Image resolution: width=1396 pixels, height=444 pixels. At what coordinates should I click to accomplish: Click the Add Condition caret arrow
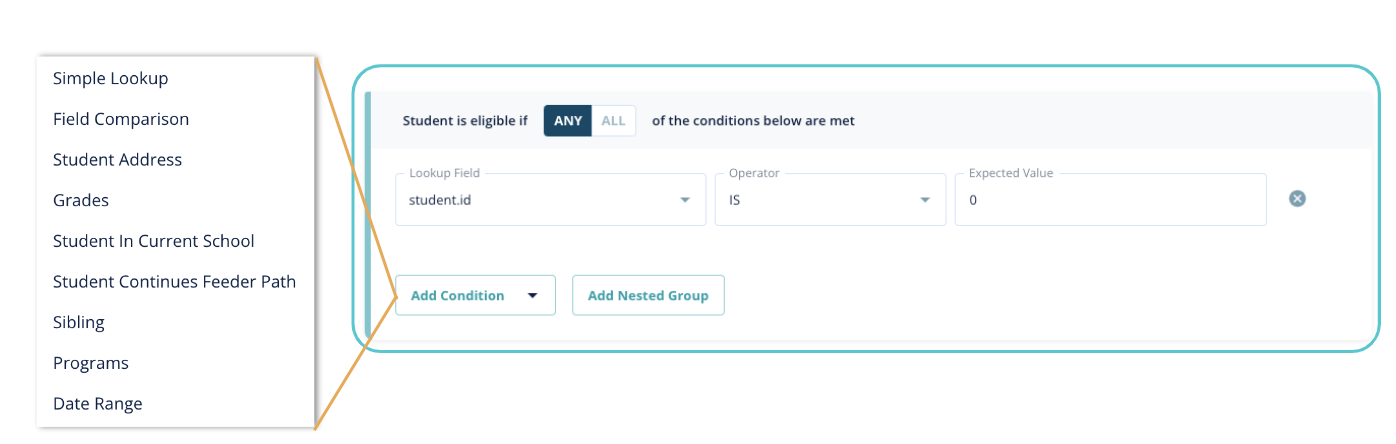533,296
